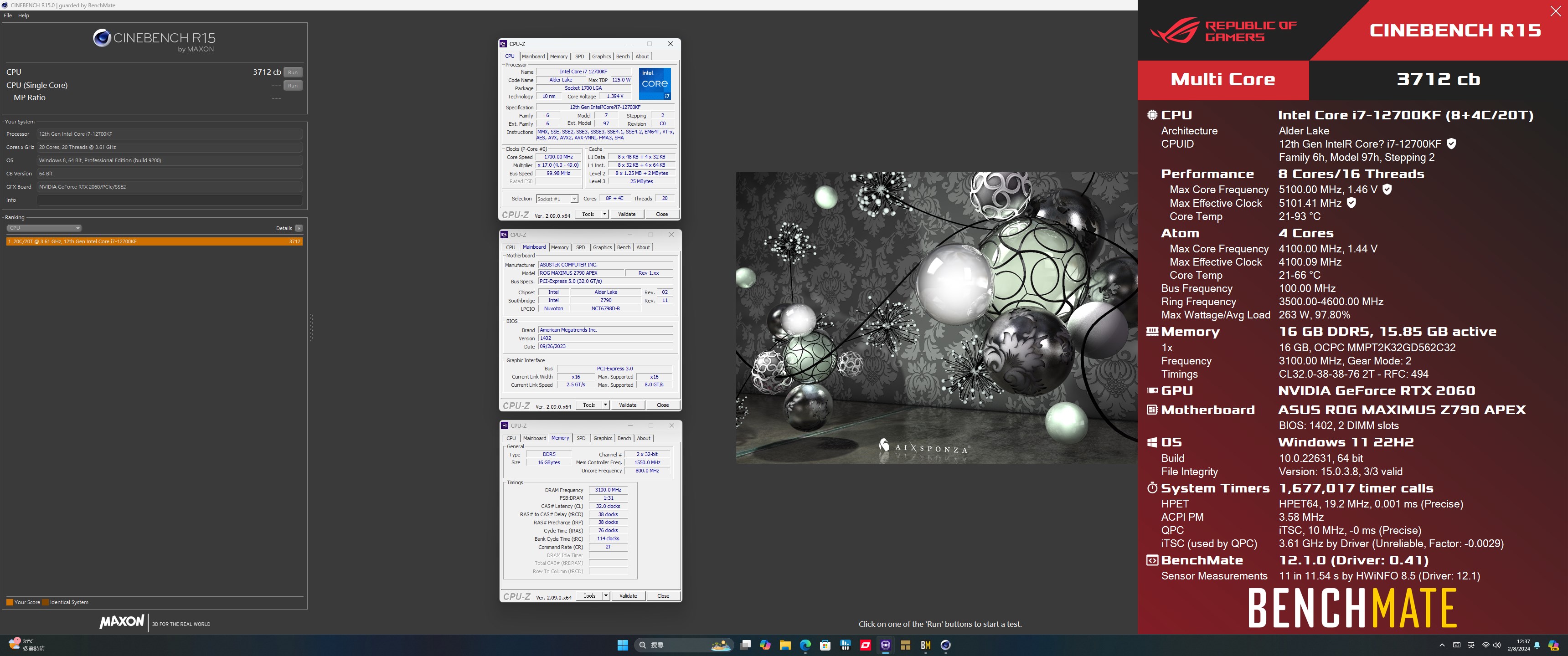Click the Cinebench logo in left panel

(x=155, y=41)
